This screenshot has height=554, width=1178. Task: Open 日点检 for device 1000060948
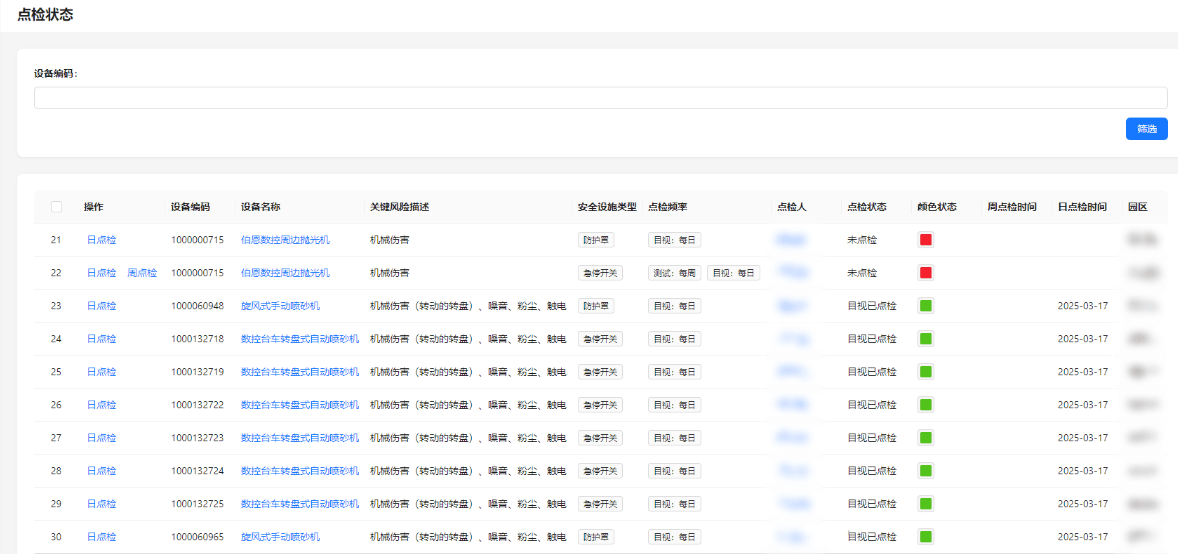coord(101,306)
